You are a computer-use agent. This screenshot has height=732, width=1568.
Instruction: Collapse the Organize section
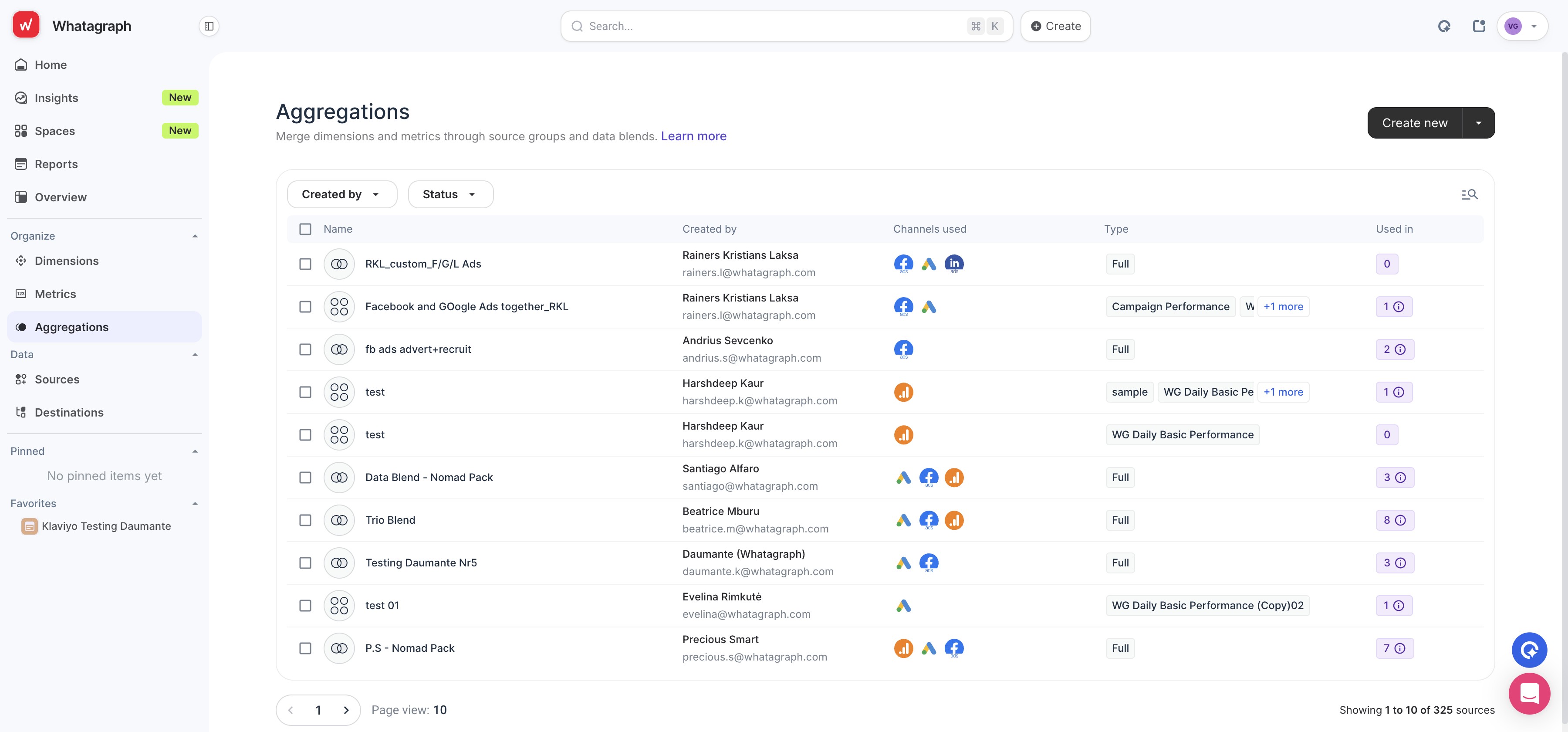[x=195, y=236]
